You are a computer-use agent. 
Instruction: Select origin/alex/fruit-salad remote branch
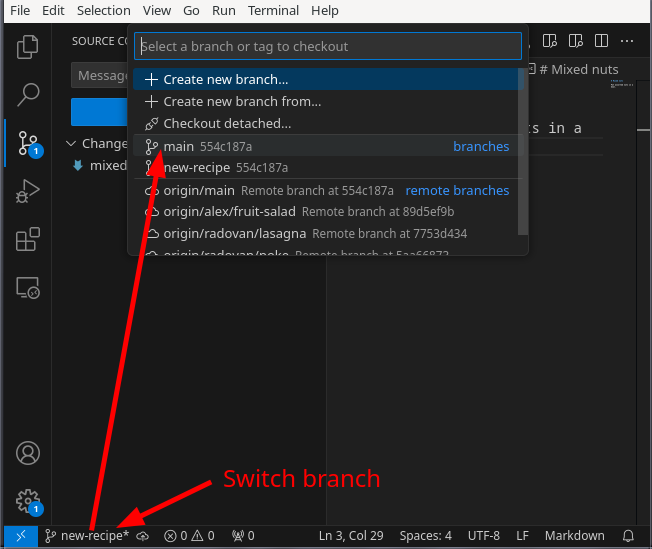coord(328,212)
